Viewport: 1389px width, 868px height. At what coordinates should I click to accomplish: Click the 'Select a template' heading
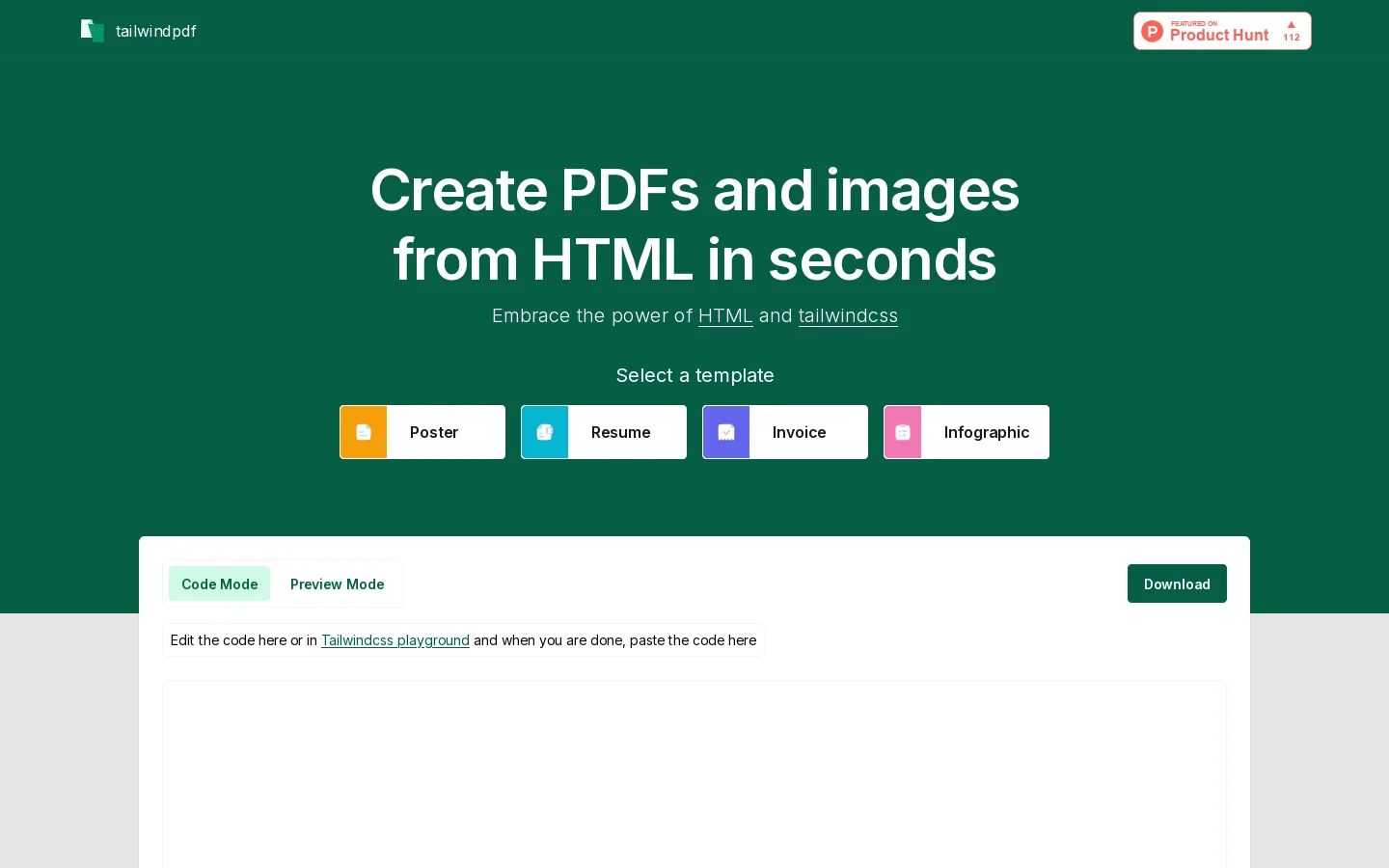coord(694,375)
